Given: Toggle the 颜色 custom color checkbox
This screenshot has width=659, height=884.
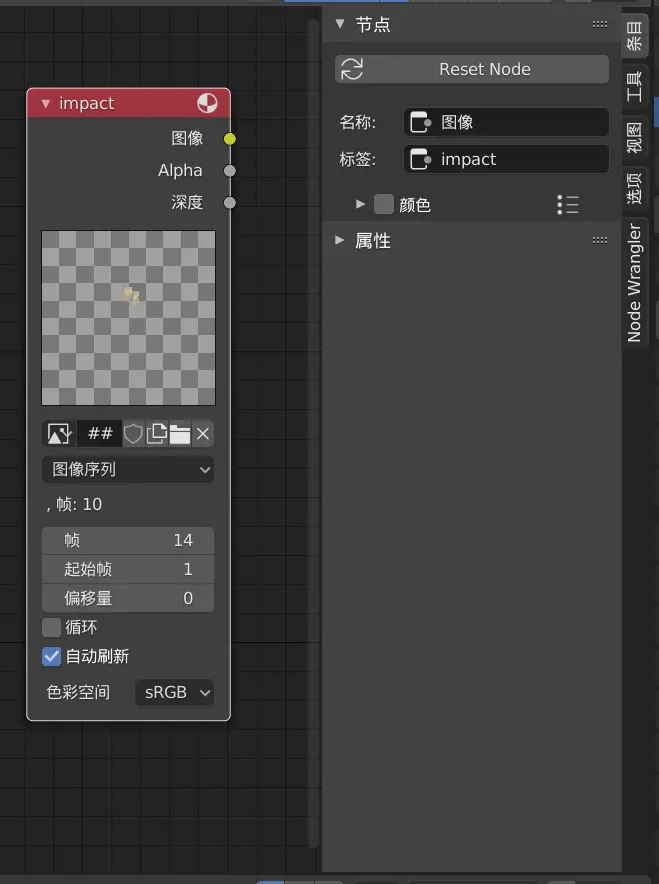Looking at the screenshot, I should tap(384, 204).
